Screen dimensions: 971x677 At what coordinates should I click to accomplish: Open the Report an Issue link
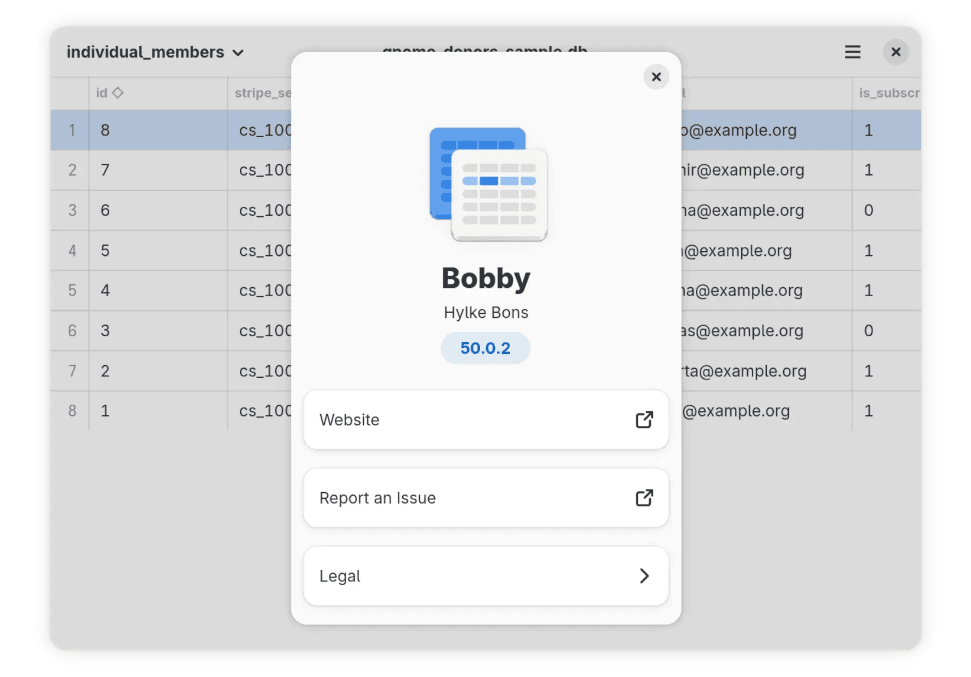click(x=486, y=498)
